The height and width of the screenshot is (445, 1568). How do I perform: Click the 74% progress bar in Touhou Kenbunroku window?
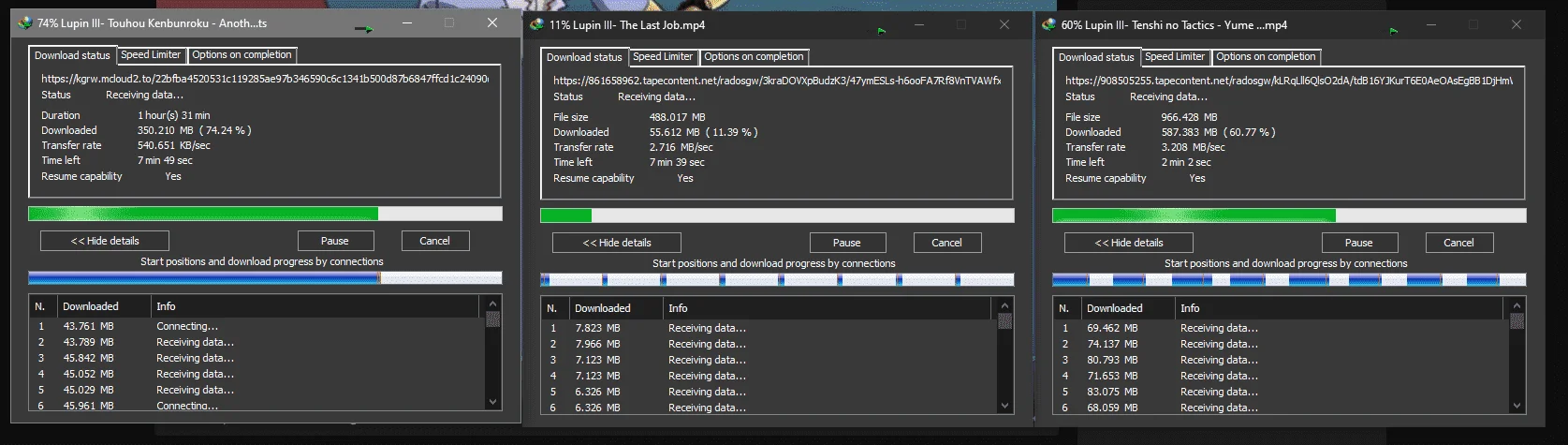point(265,214)
